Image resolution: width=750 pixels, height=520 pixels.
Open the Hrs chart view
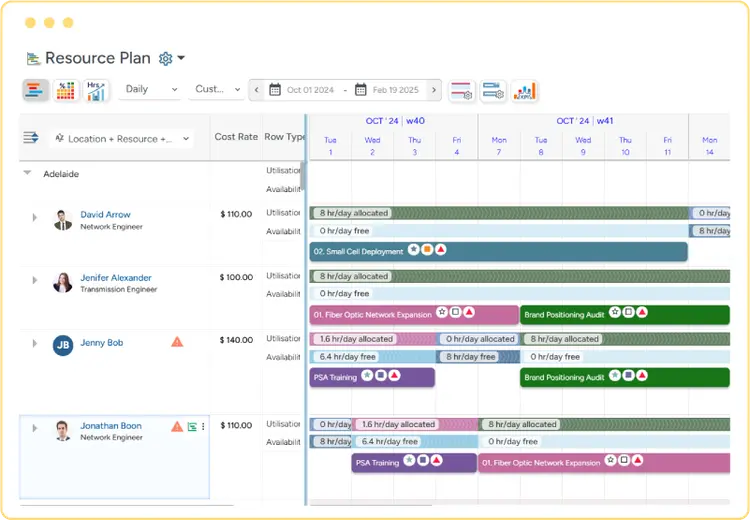point(96,90)
